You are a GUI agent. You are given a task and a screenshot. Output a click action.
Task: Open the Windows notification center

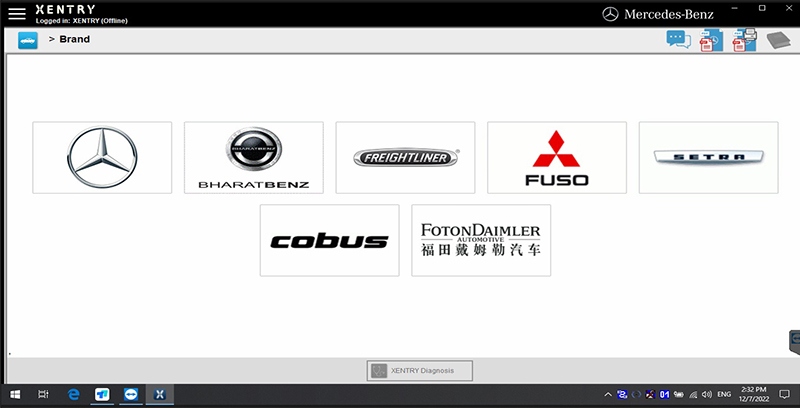pyautogui.click(x=784, y=394)
